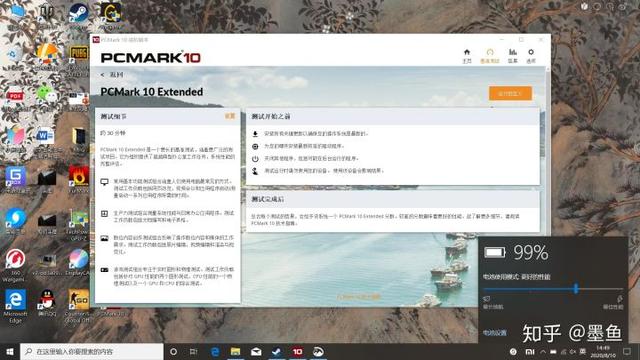Image resolution: width=640 pixels, height=360 pixels.
Task: Adjust the battery power mode slider
Action: pyautogui.click(x=576, y=289)
